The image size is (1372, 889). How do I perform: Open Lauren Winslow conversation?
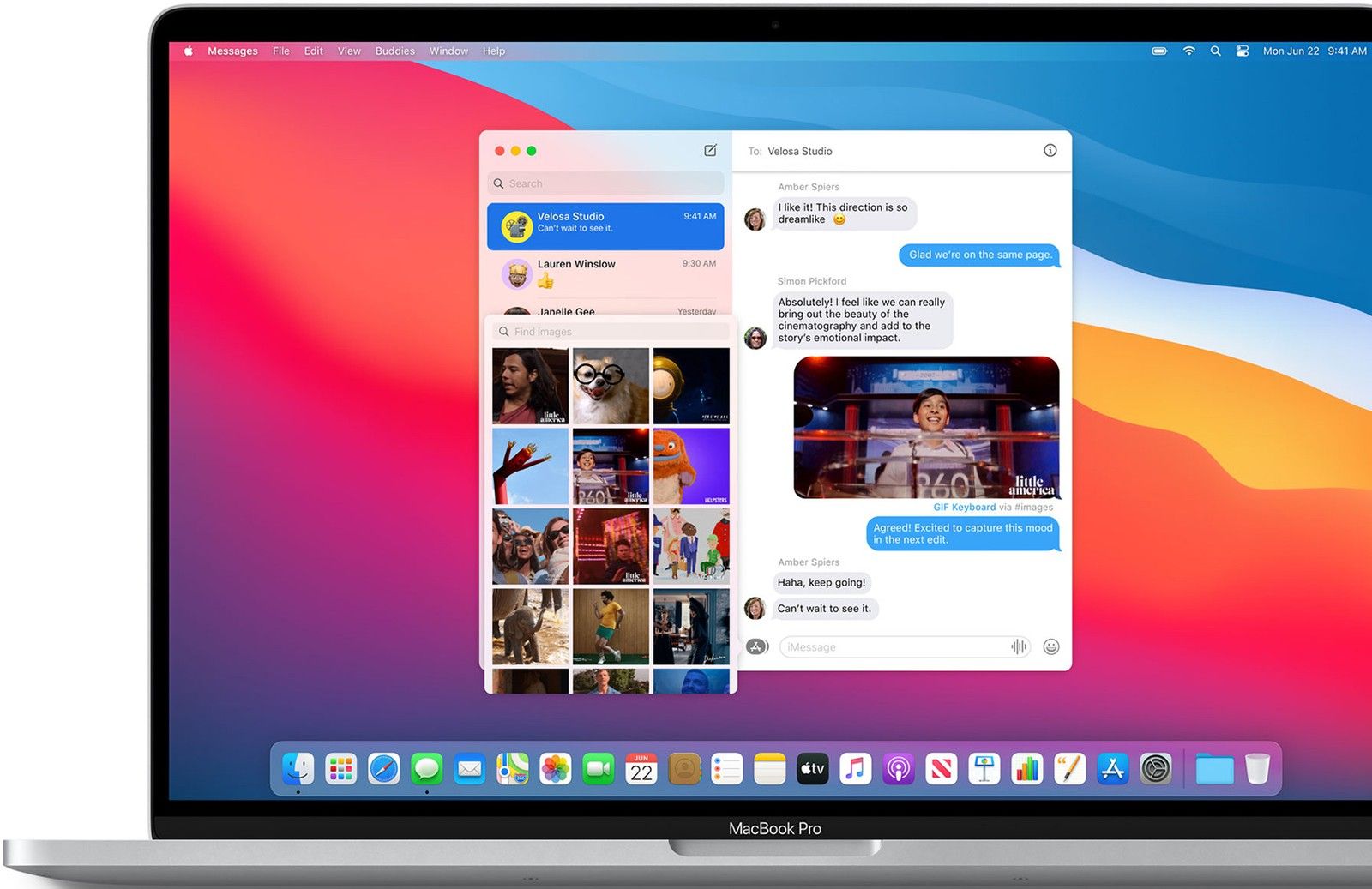[x=605, y=274]
